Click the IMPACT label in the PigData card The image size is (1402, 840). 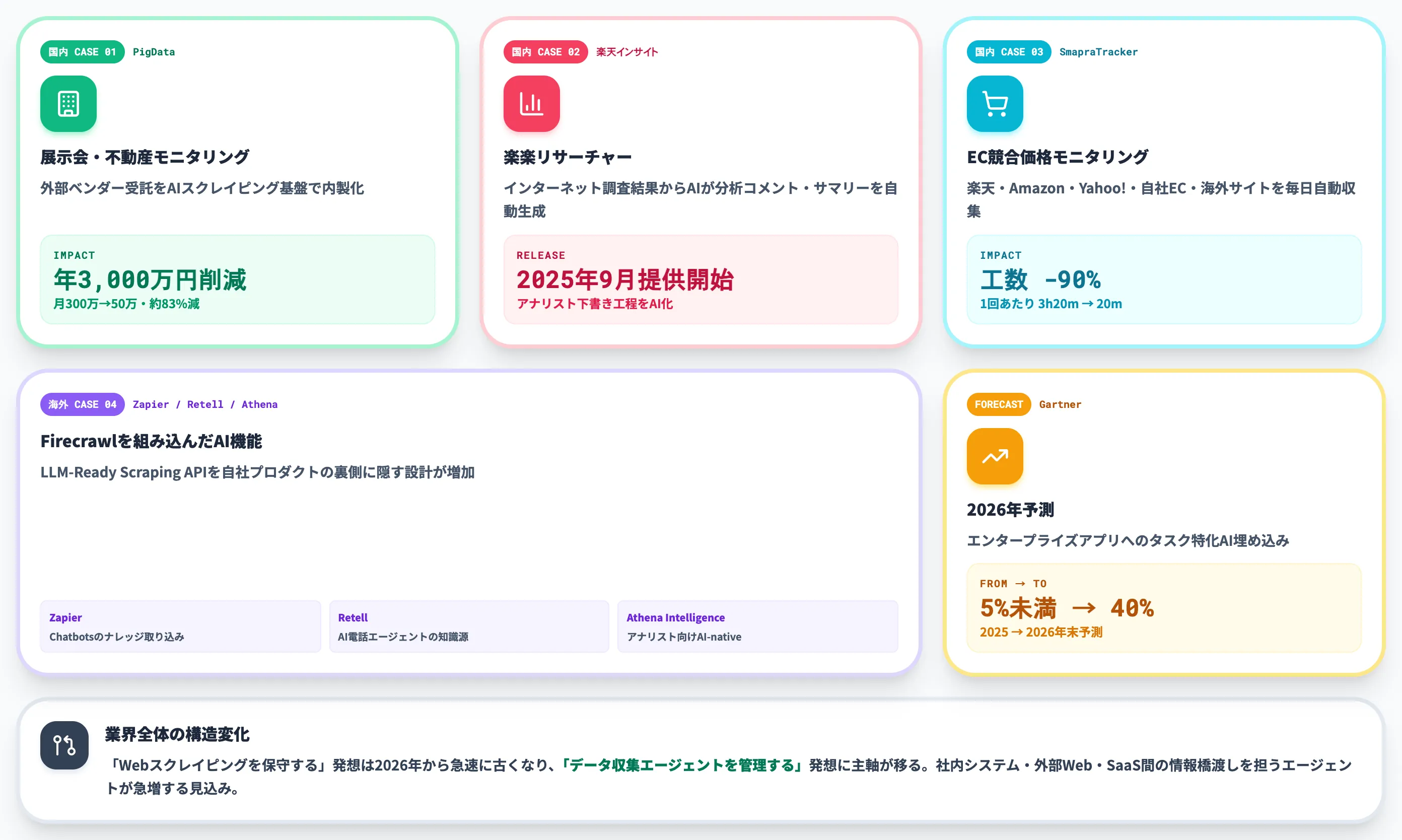click(74, 255)
